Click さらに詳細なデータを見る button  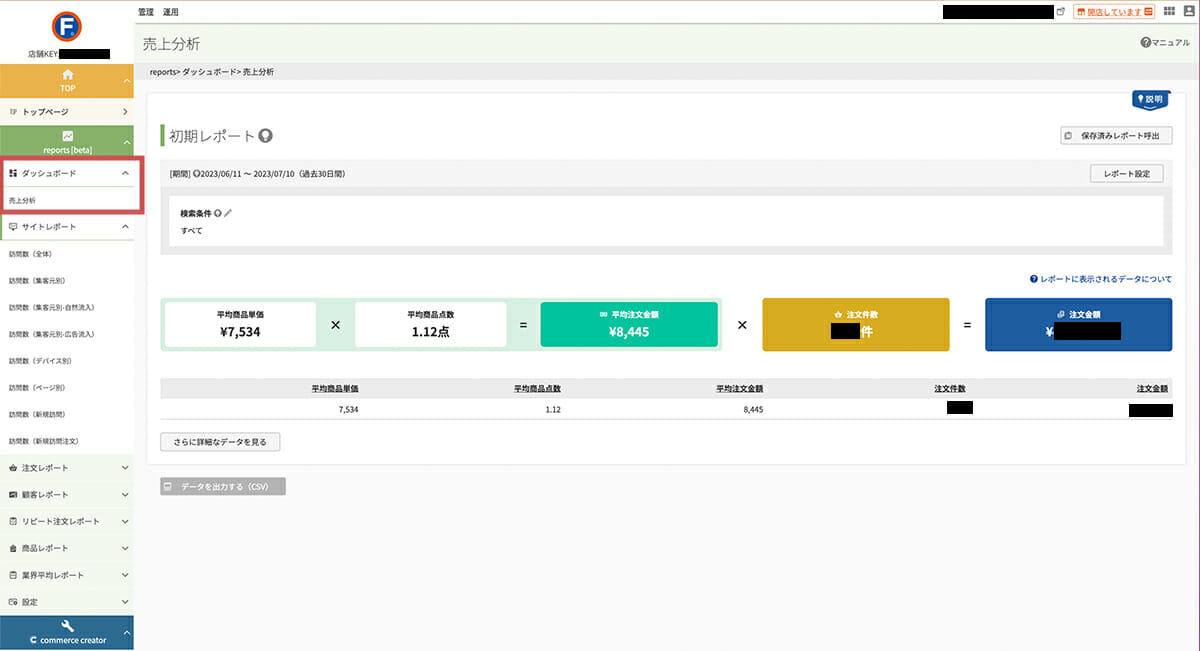(x=220, y=441)
